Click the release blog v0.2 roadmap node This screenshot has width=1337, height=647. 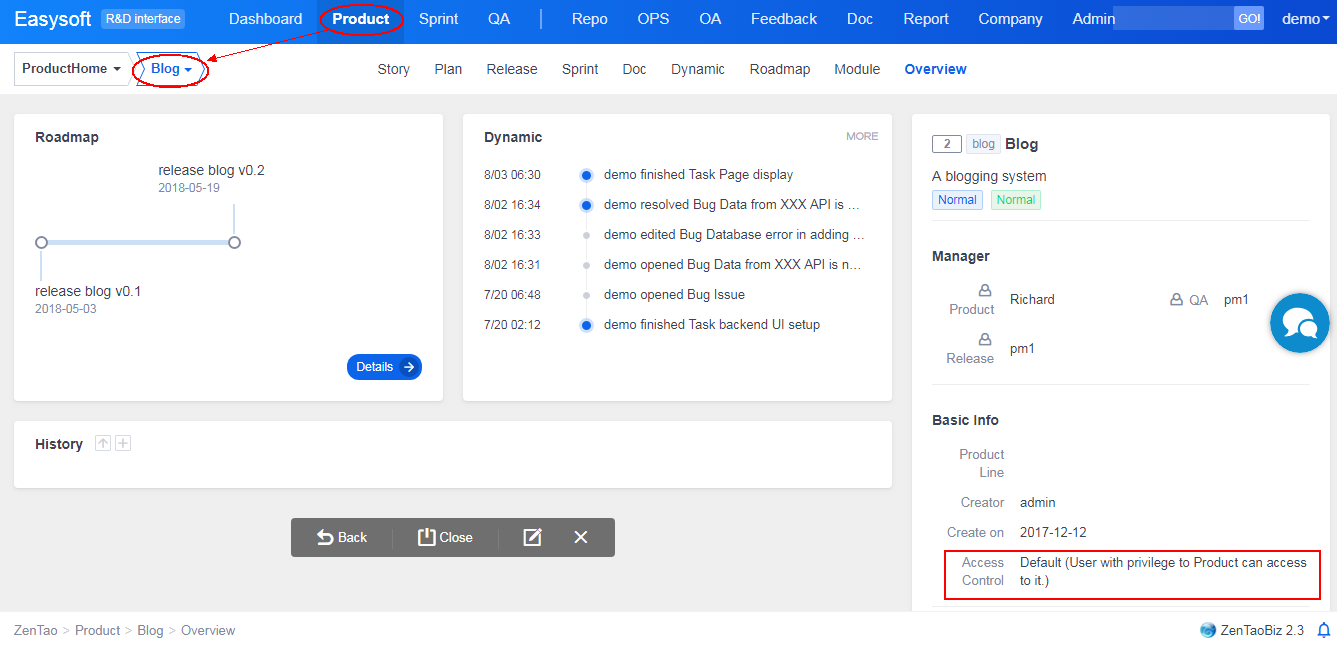point(234,242)
